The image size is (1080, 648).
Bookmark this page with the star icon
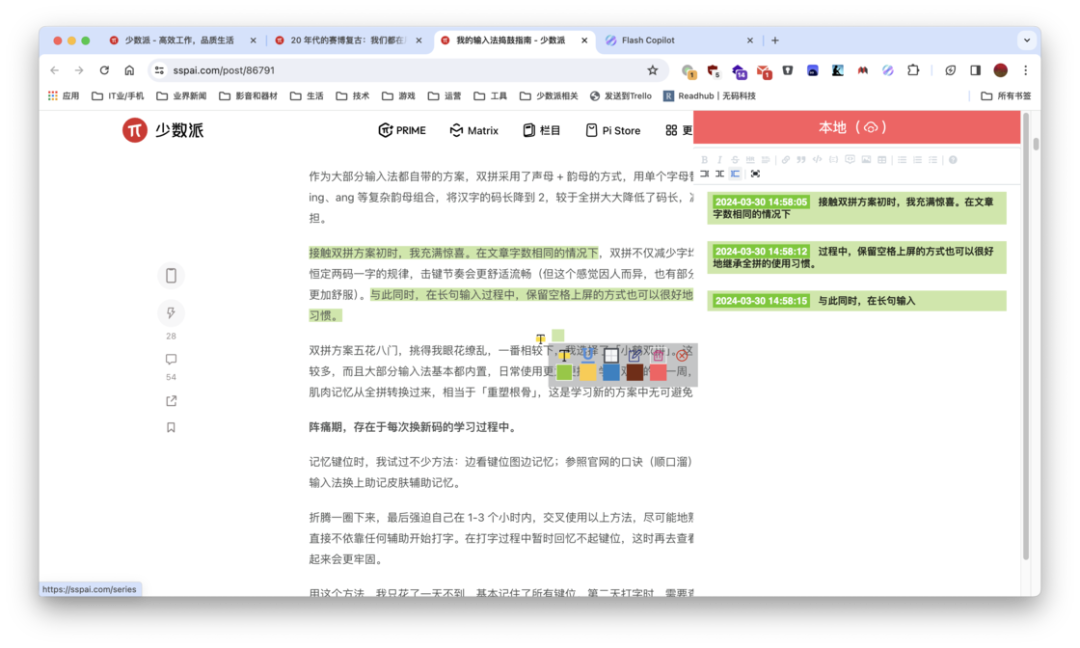[652, 70]
